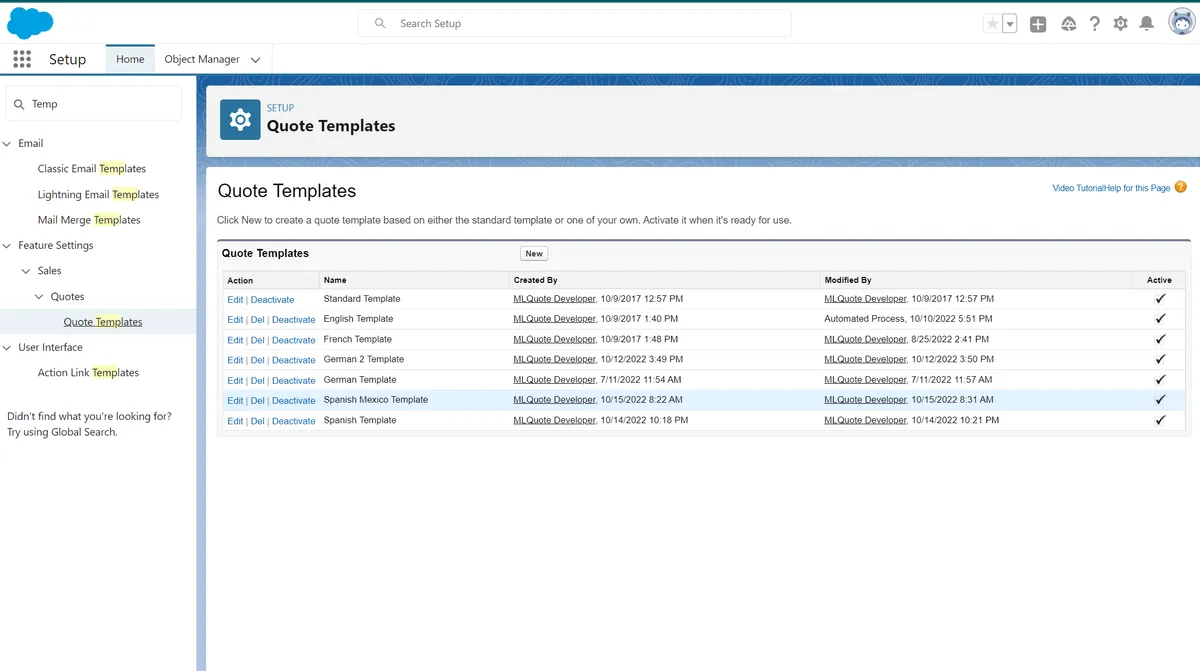Deactivate the German 2 Template
Viewport: 1200px width, 671px height.
click(293, 360)
